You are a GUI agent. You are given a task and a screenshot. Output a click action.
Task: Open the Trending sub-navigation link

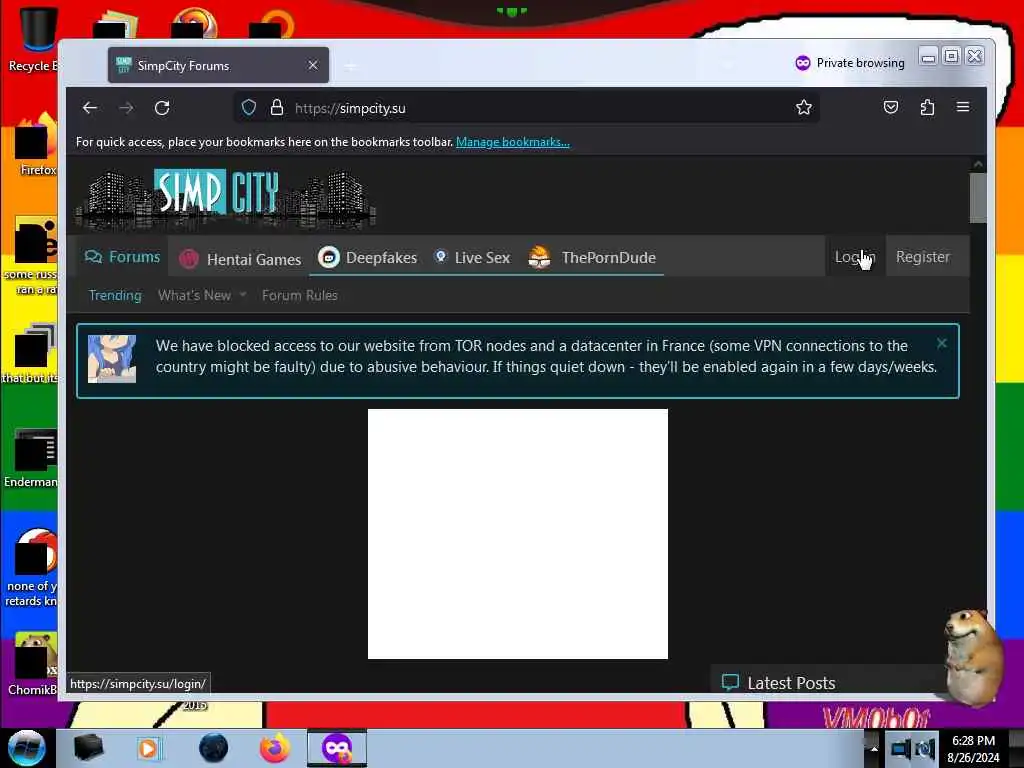pos(115,295)
